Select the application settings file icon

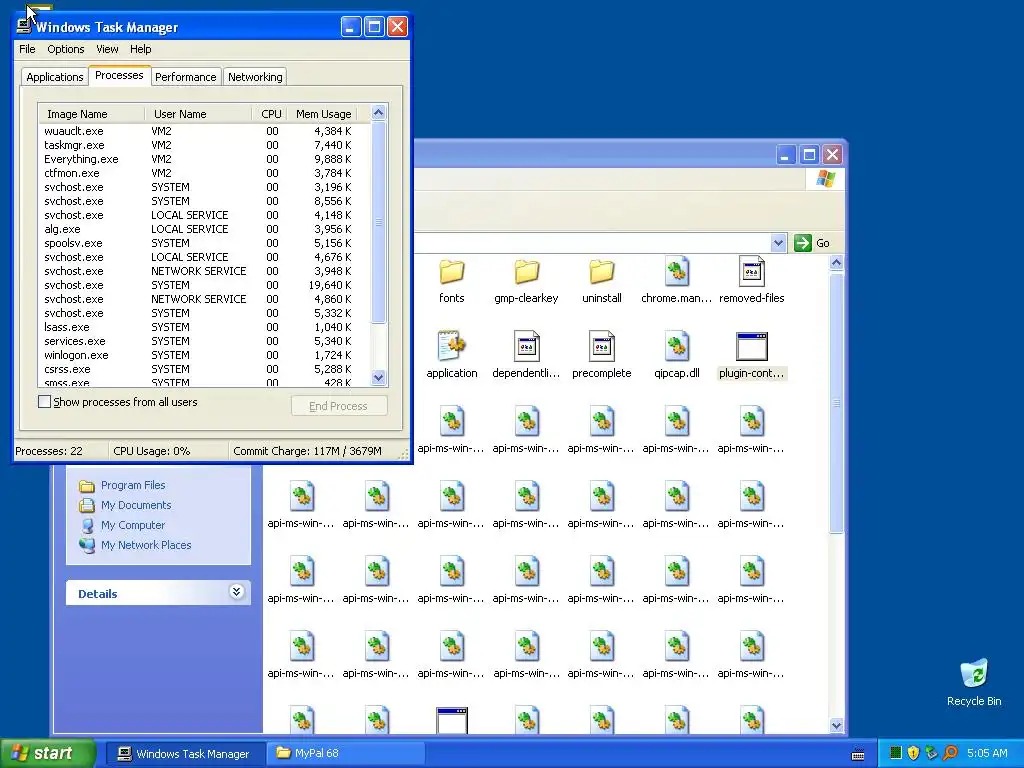(451, 346)
